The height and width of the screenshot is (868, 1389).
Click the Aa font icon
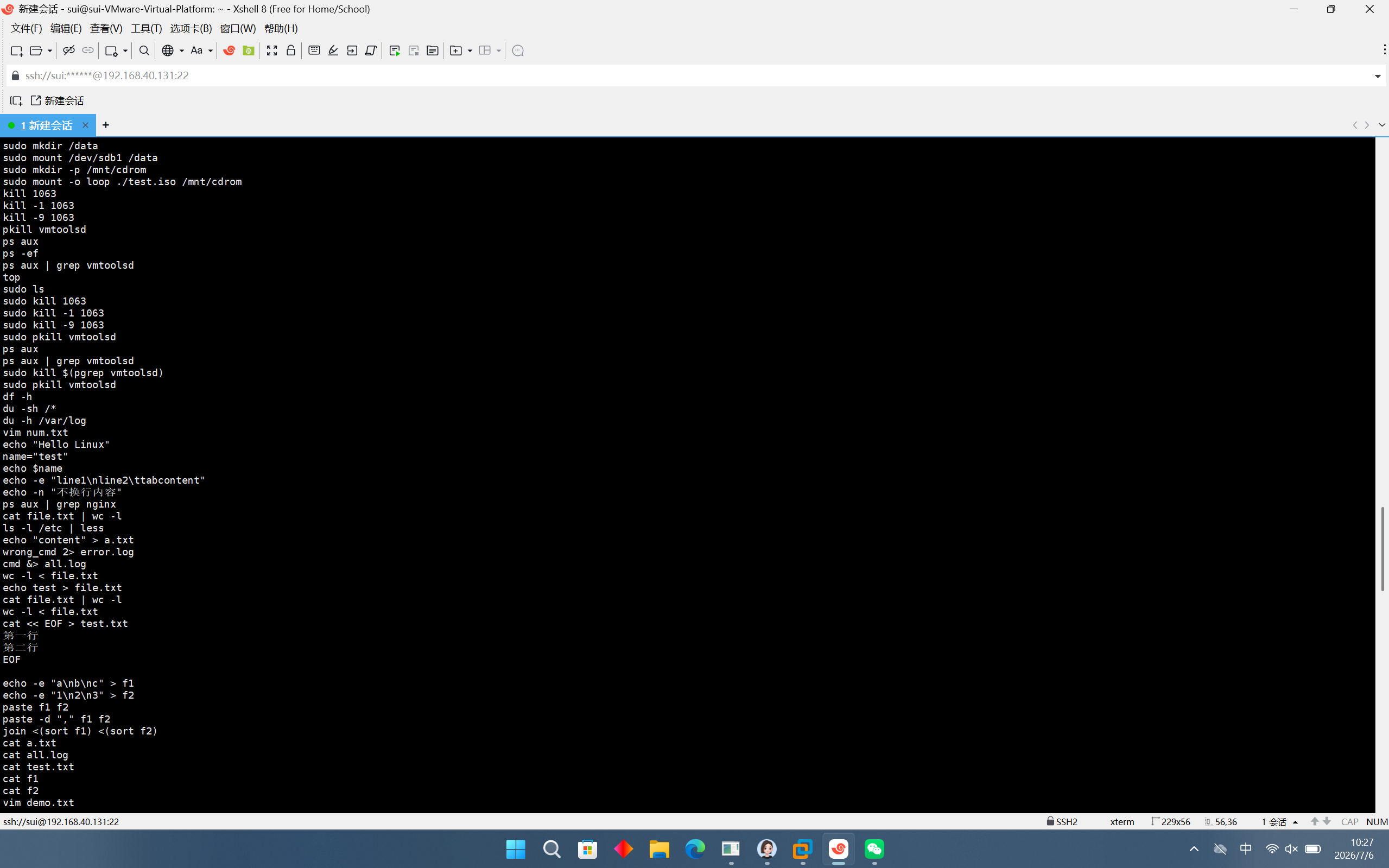[x=196, y=50]
